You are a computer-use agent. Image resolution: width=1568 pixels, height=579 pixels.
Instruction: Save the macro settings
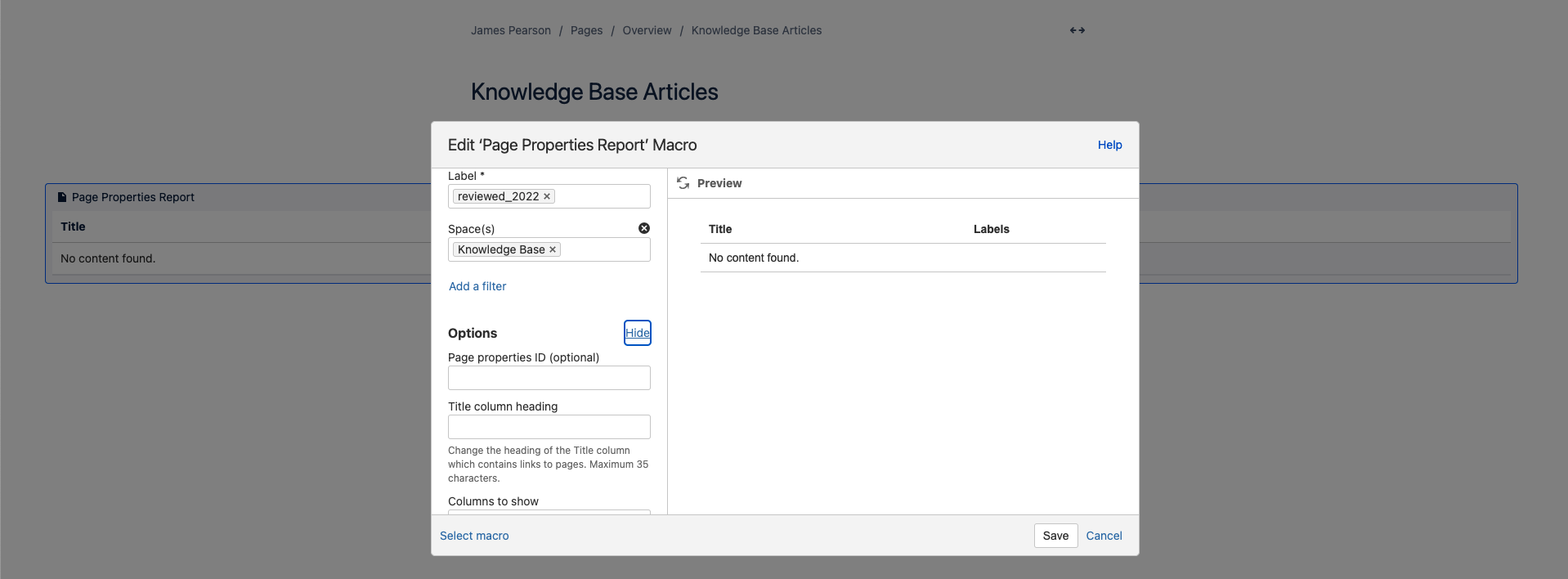click(x=1055, y=536)
